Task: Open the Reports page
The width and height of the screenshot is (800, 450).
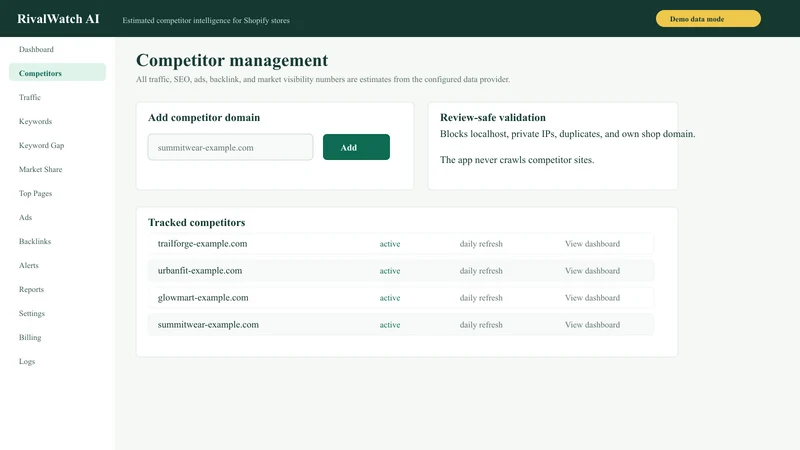Action: [x=31, y=289]
